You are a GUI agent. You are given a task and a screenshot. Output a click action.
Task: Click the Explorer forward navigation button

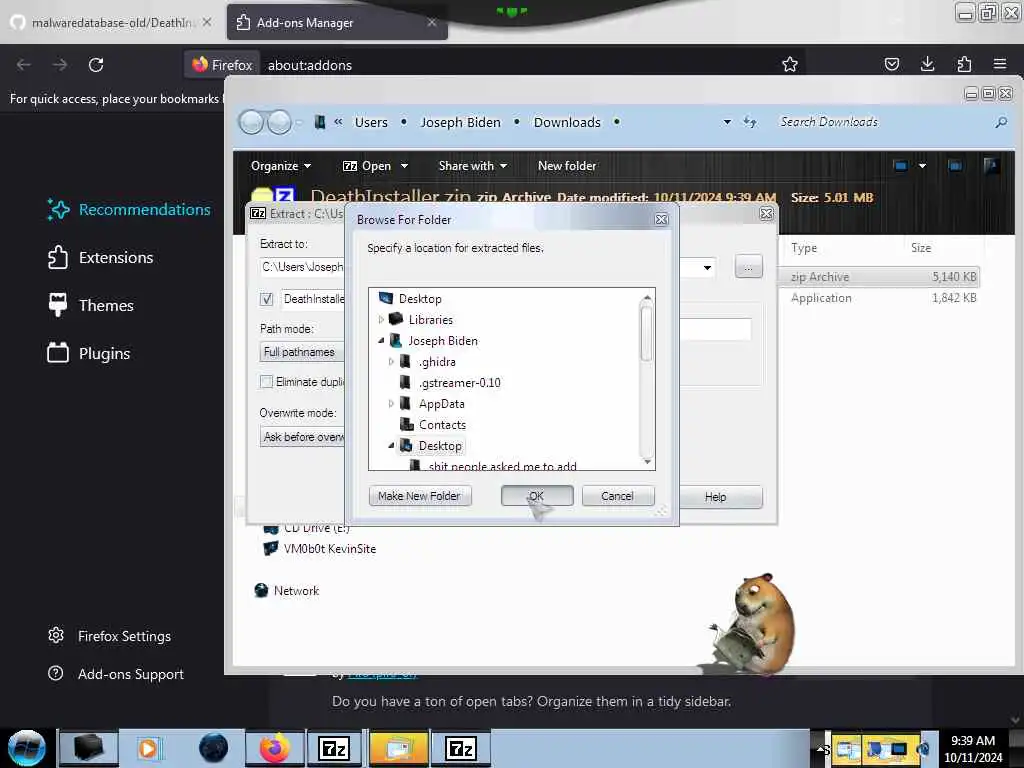pyautogui.click(x=280, y=122)
